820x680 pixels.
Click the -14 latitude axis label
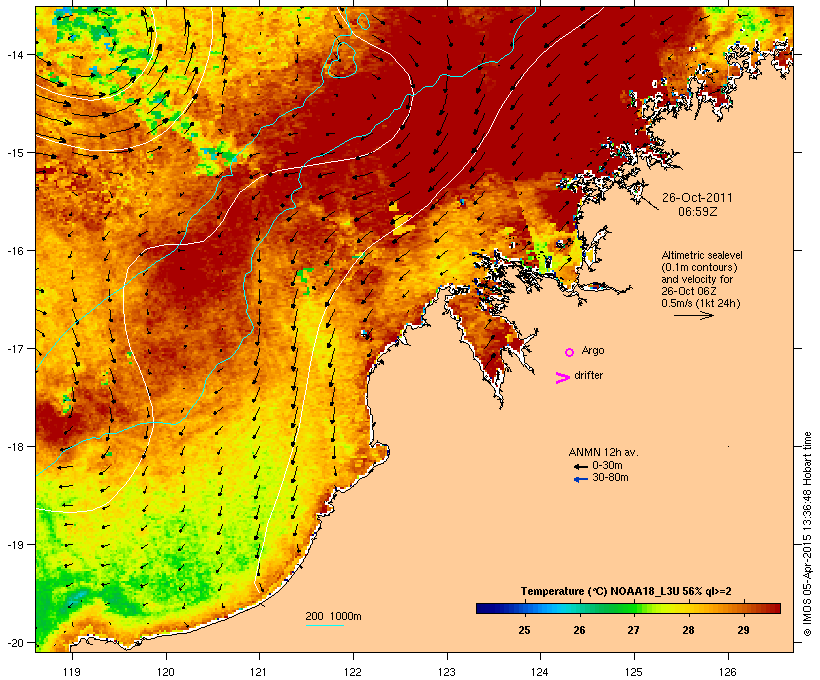point(15,55)
